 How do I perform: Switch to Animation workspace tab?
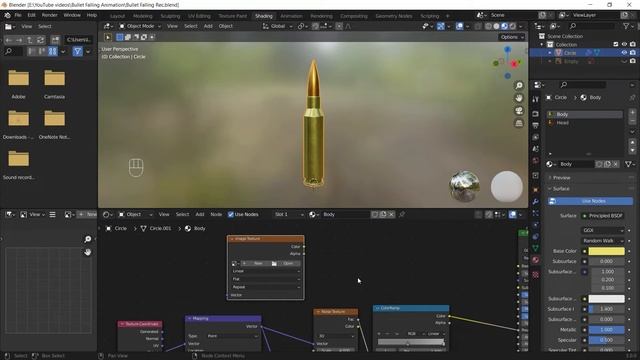291,16
